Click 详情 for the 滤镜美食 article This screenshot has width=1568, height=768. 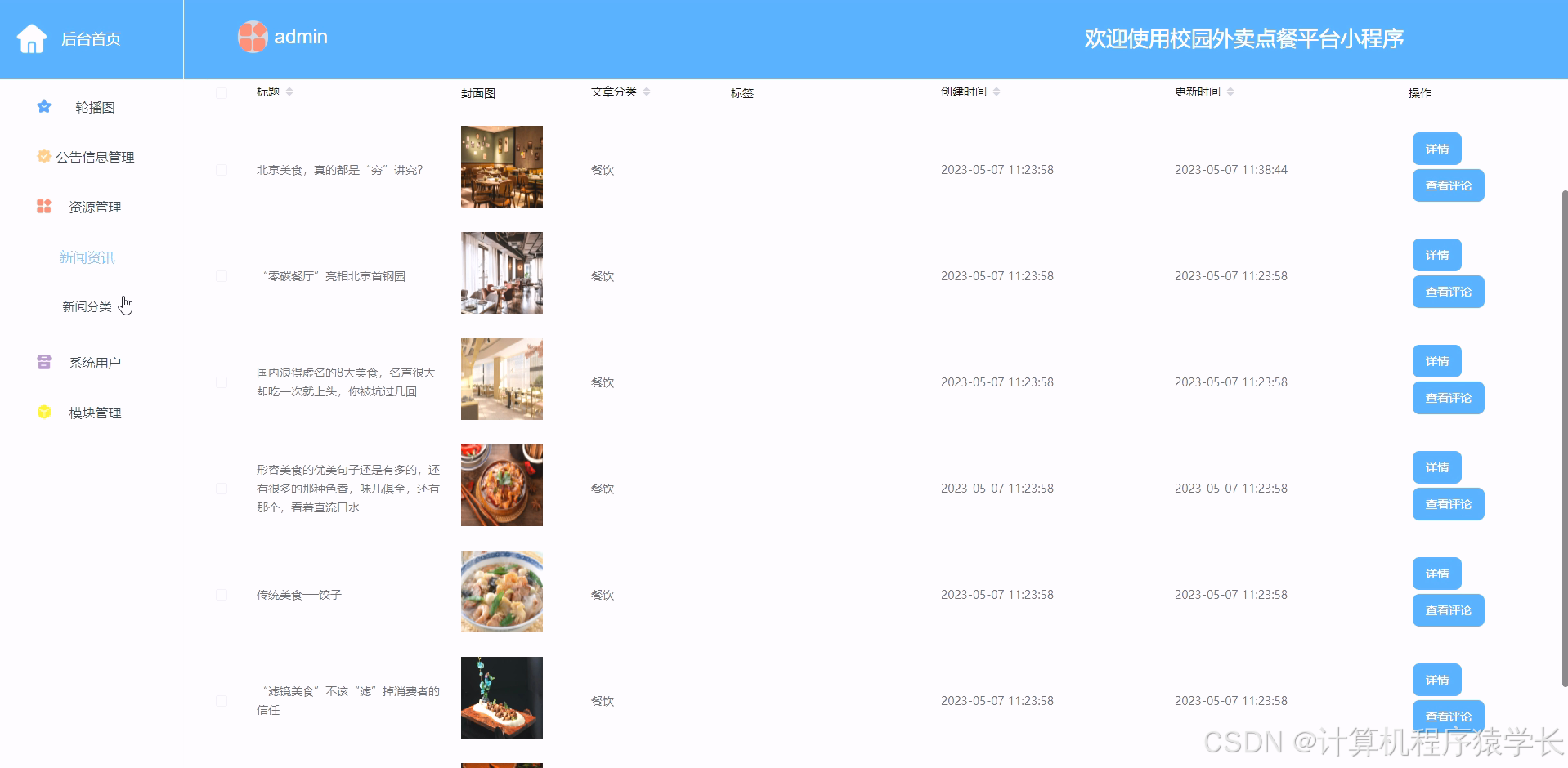click(1436, 680)
